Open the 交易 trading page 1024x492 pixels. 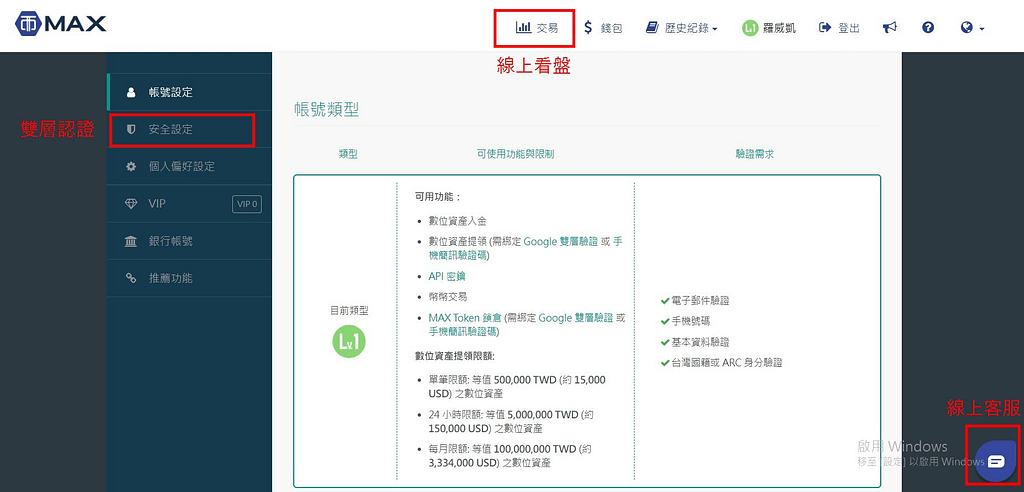click(537, 27)
